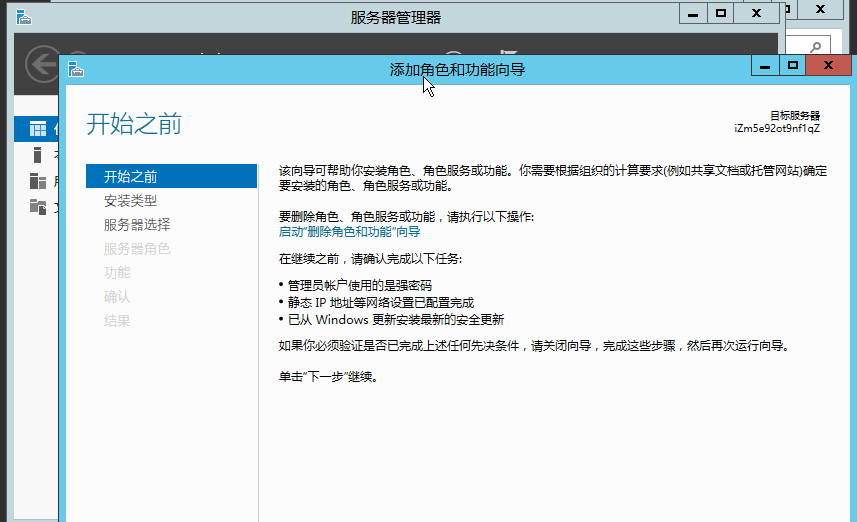Image resolution: width=857 pixels, height=522 pixels.
Task: Select the Local Server icon in Server Manager sidebar
Action: [37, 155]
